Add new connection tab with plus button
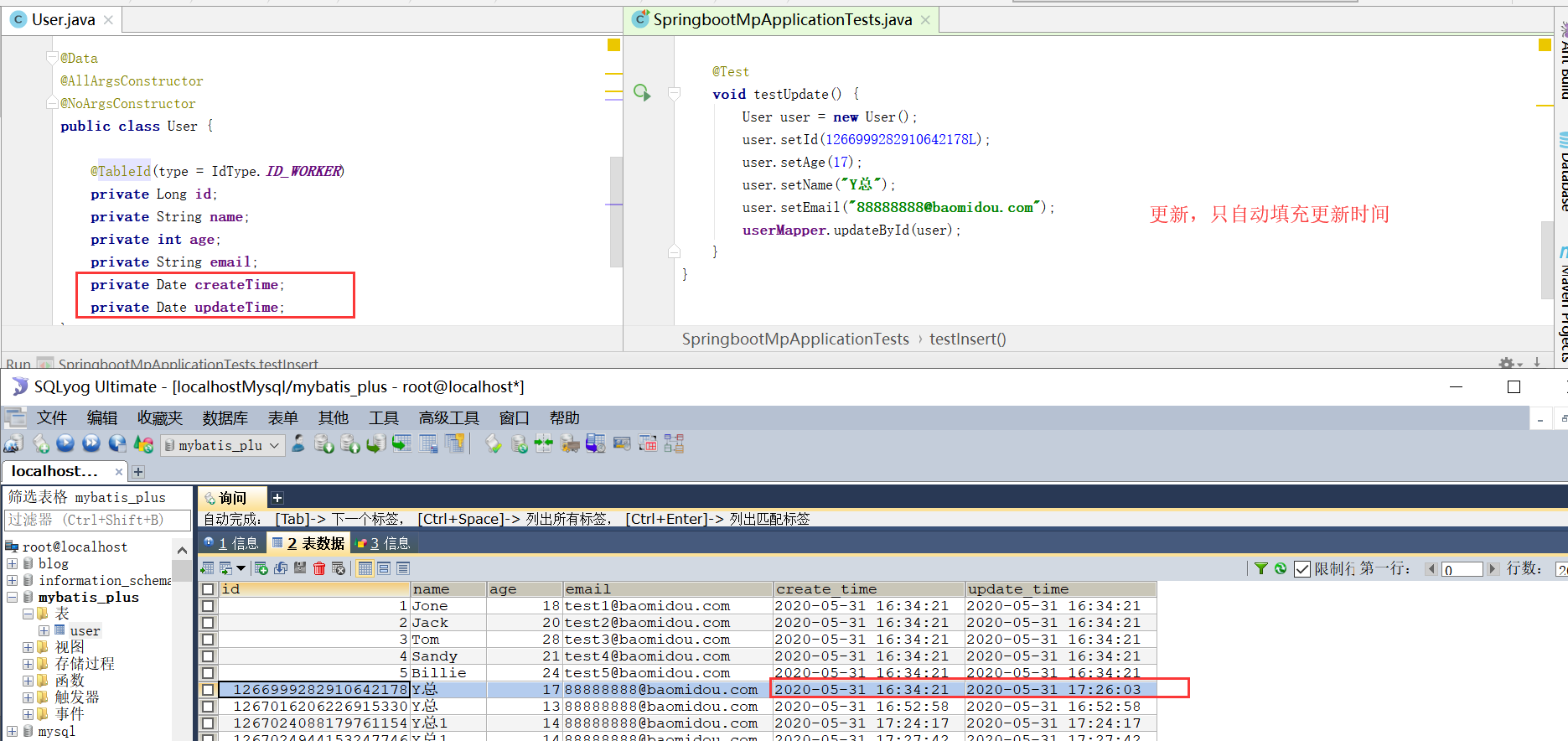1568x741 pixels. (x=138, y=472)
